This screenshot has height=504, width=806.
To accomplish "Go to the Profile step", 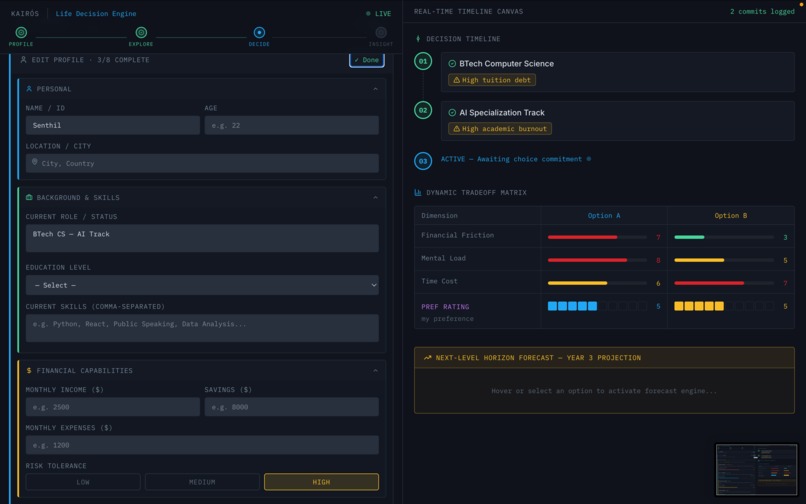I will pyautogui.click(x=21, y=37).
